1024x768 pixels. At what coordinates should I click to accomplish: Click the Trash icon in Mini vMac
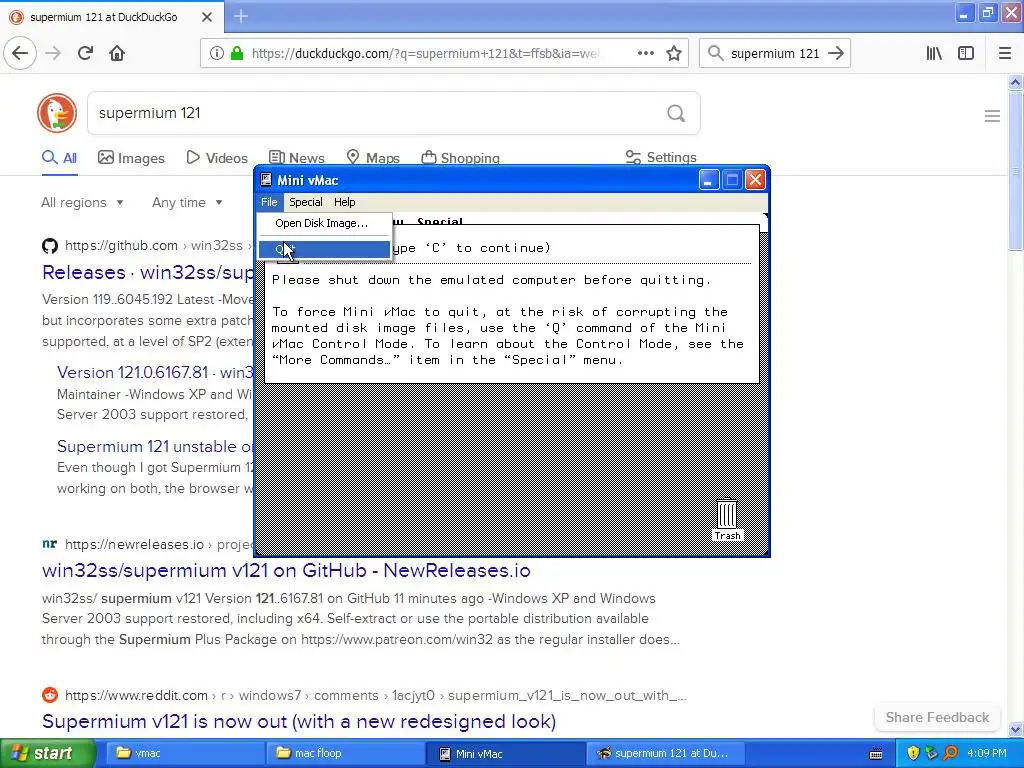pos(727,519)
